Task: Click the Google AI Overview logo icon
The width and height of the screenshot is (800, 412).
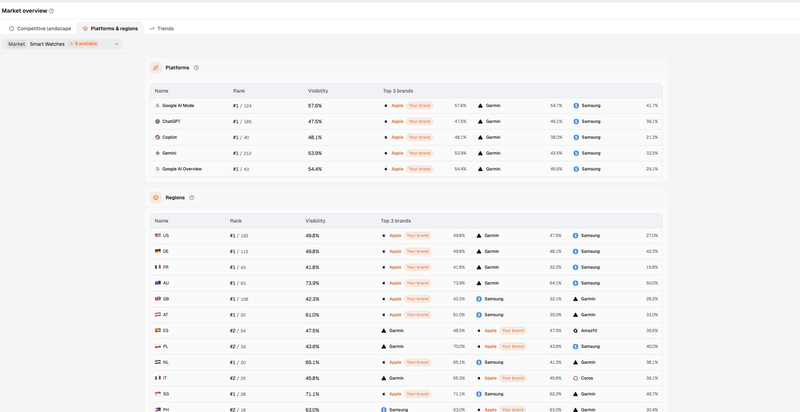Action: pos(158,169)
